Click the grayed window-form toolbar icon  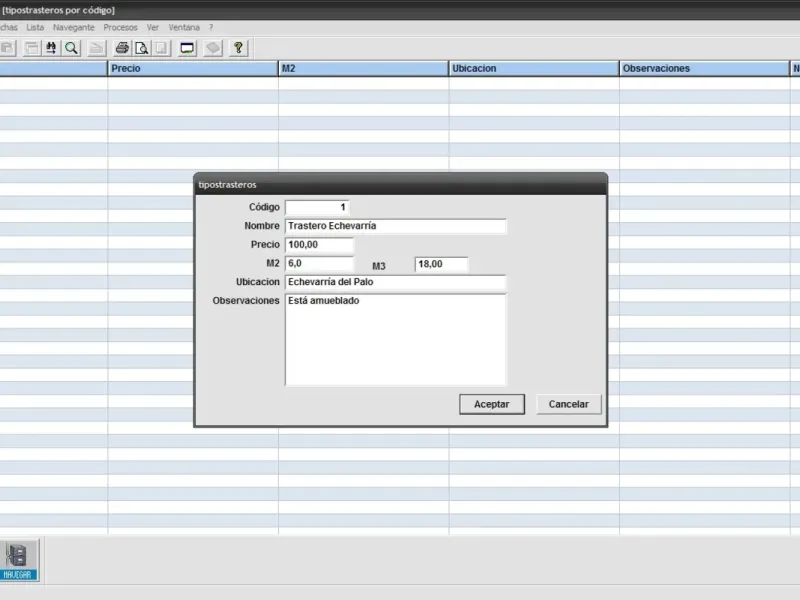[x=32, y=48]
